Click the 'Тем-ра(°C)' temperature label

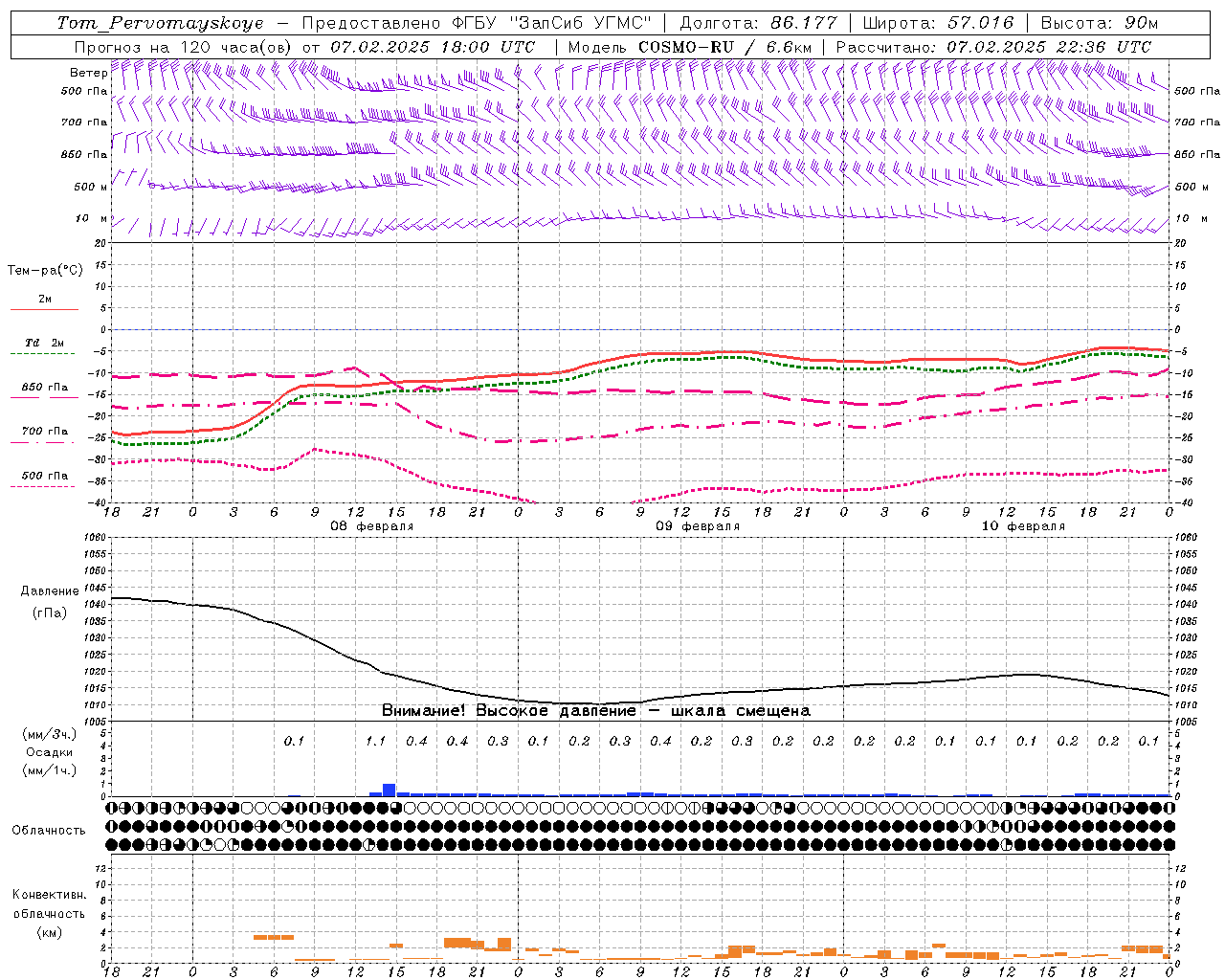(x=45, y=271)
